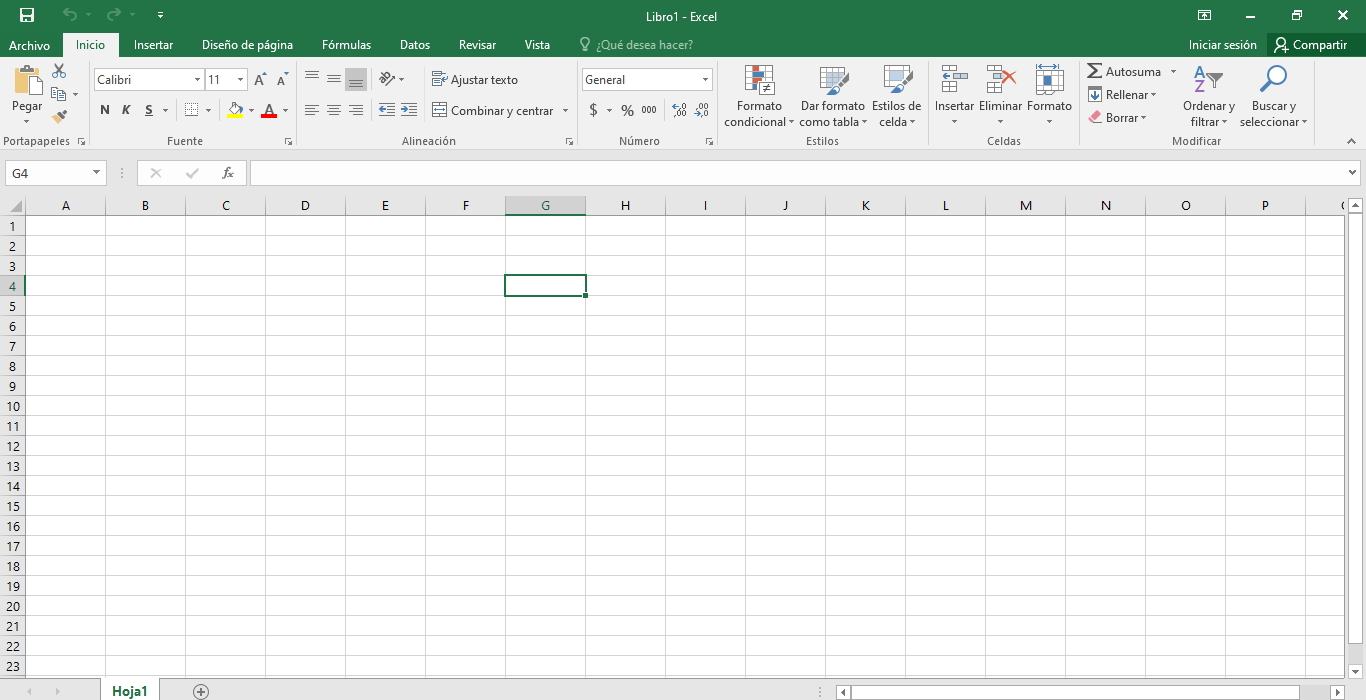The height and width of the screenshot is (700, 1366).
Task: Add a new sheet with plus icon
Action: [201, 691]
